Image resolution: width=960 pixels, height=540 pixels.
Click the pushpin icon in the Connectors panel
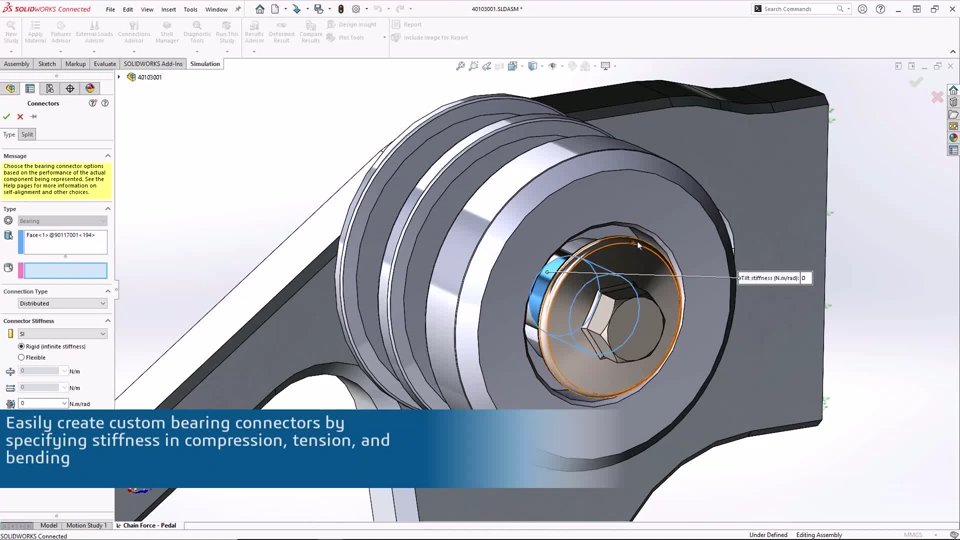(x=34, y=116)
